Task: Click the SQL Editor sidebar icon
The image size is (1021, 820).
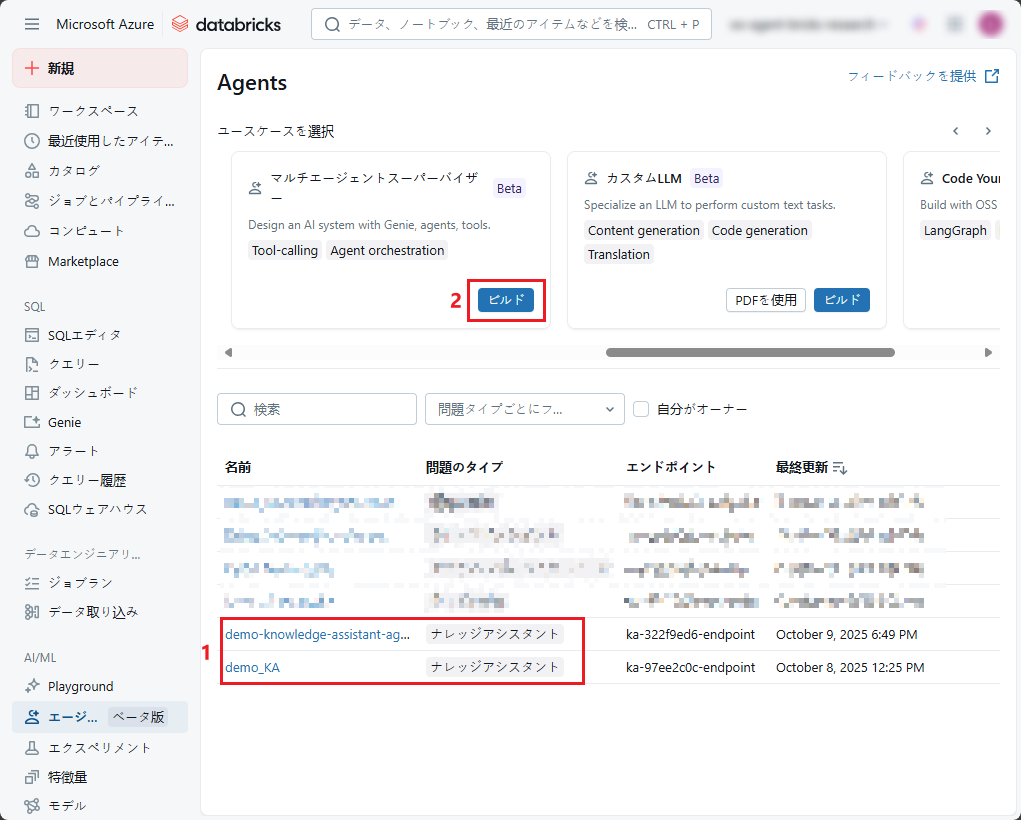Action: (32, 335)
